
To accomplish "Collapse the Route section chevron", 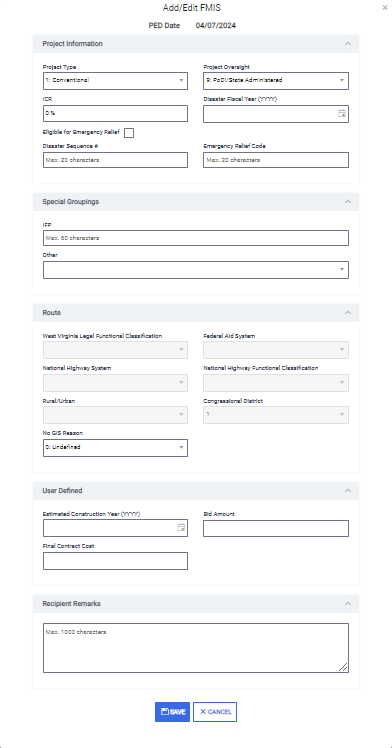I will (x=348, y=313).
